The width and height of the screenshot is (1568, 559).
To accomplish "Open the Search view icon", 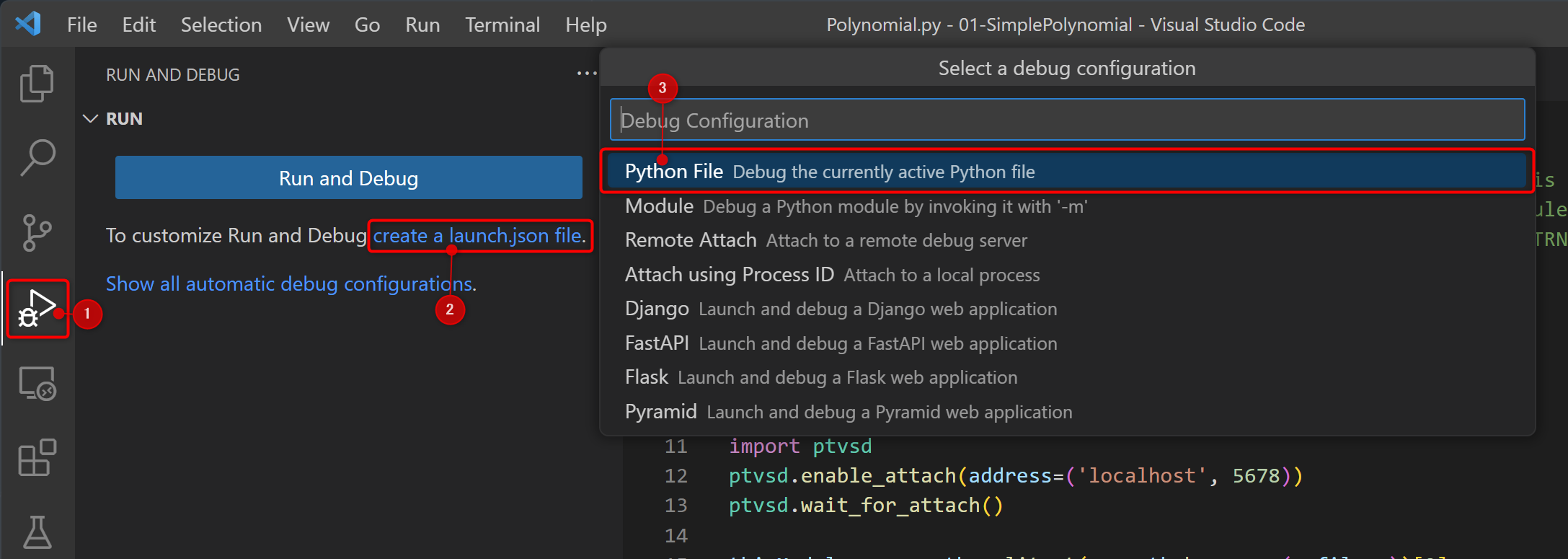I will (x=37, y=158).
